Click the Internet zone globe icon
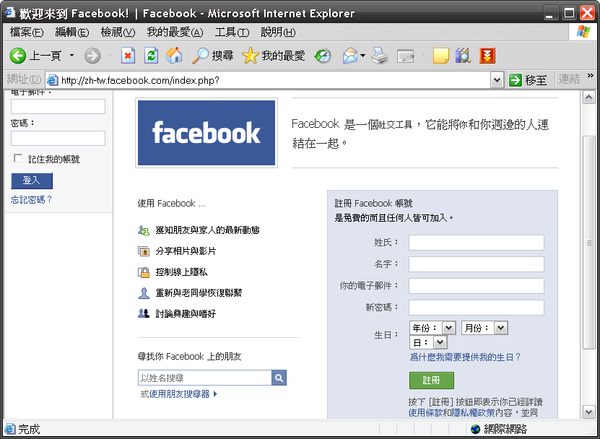600x439 pixels. 475,429
